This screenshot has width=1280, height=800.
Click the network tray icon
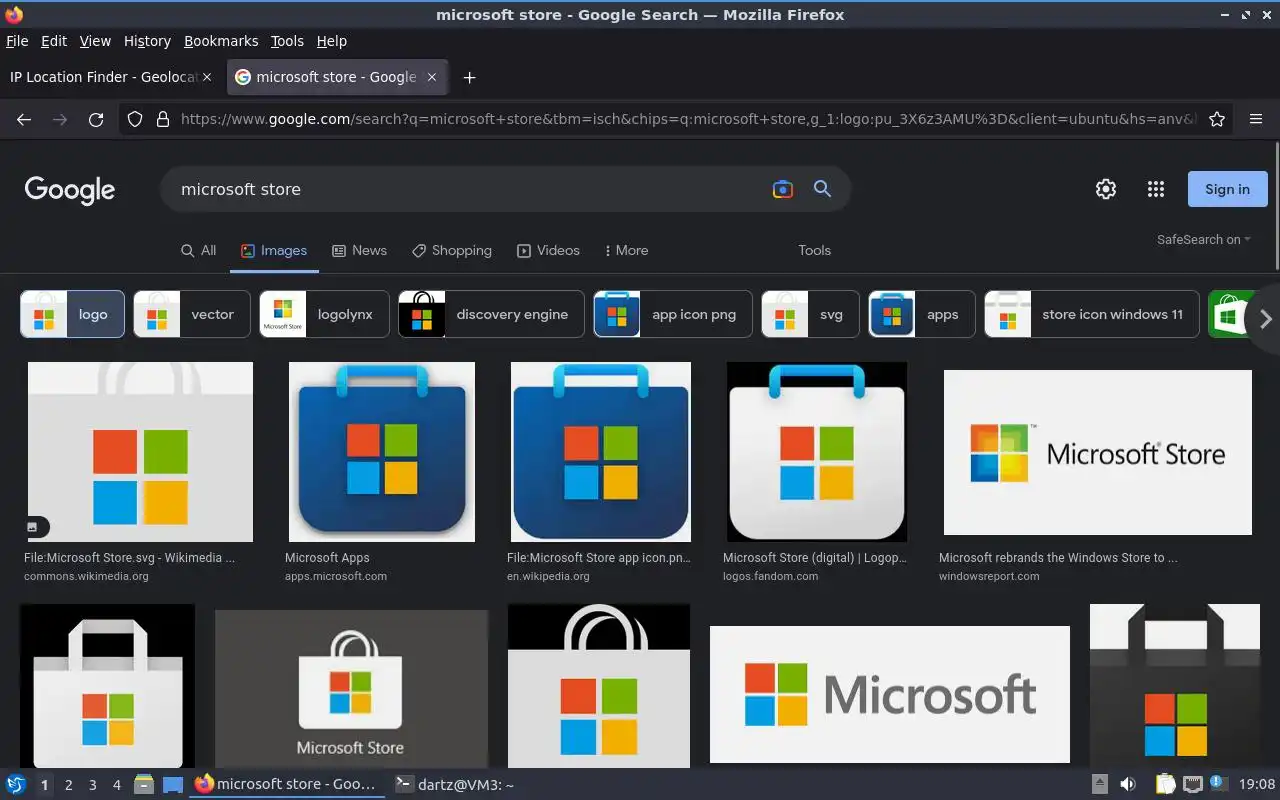tap(1192, 785)
